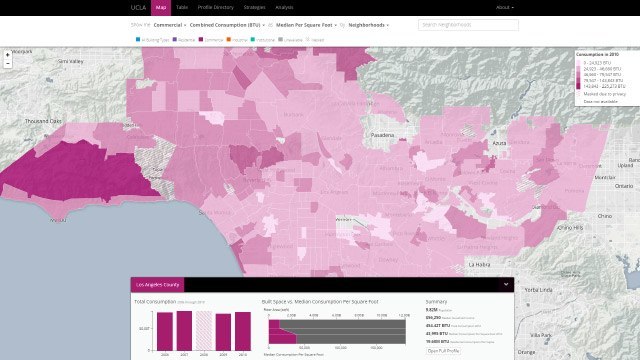Select the hatched Masked legend icon
Screen dimensions: 640x360
(x=308, y=40)
